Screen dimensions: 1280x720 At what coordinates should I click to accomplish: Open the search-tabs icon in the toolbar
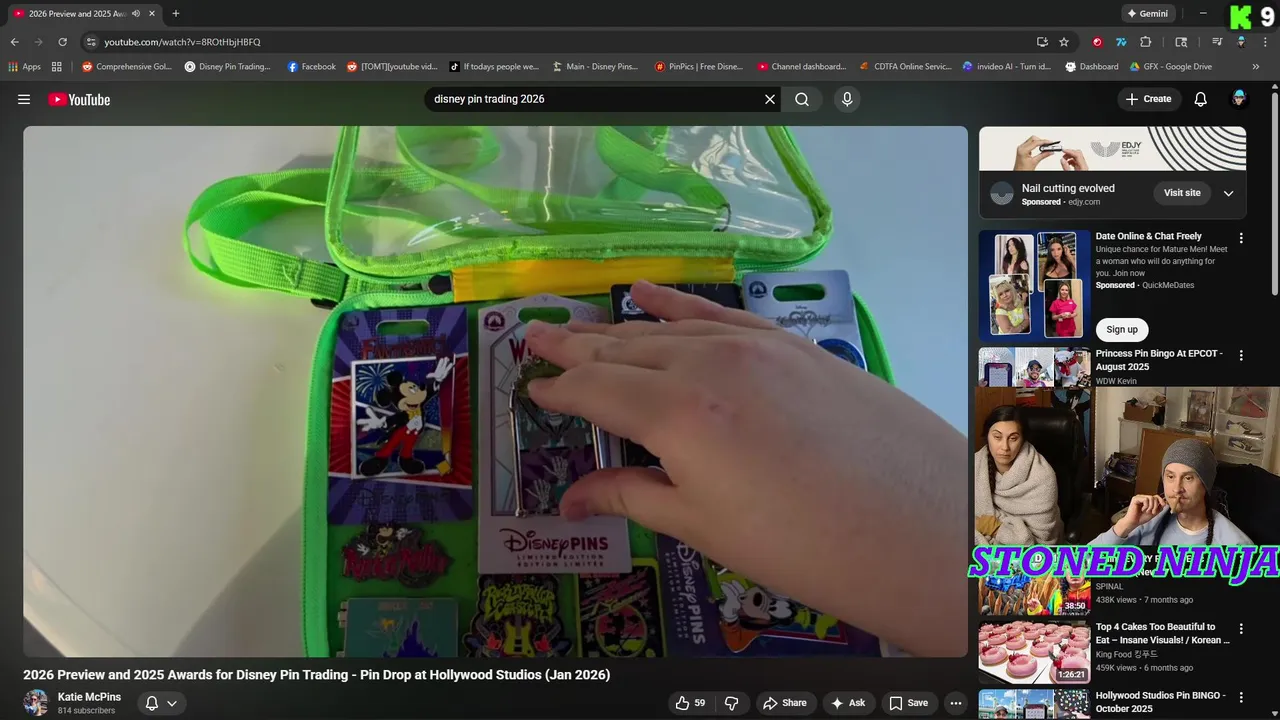1181,42
